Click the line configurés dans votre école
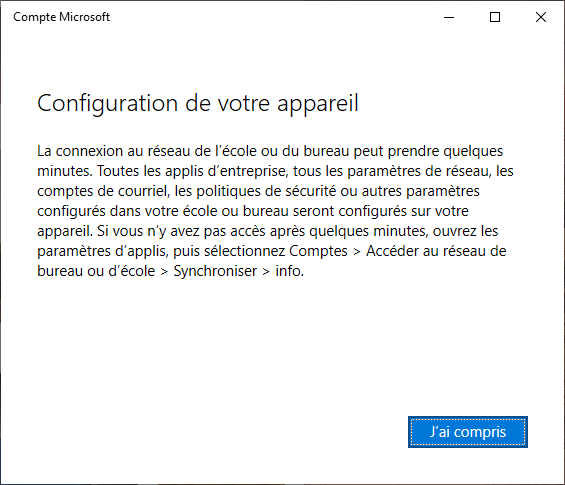Viewport: 565px width, 485px height. pos(253,211)
